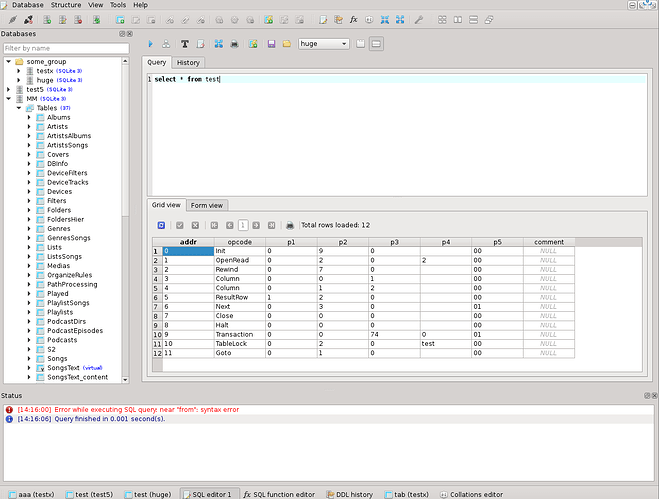
Task: Refresh the grid data with the blue reload icon
Action: click(161, 225)
